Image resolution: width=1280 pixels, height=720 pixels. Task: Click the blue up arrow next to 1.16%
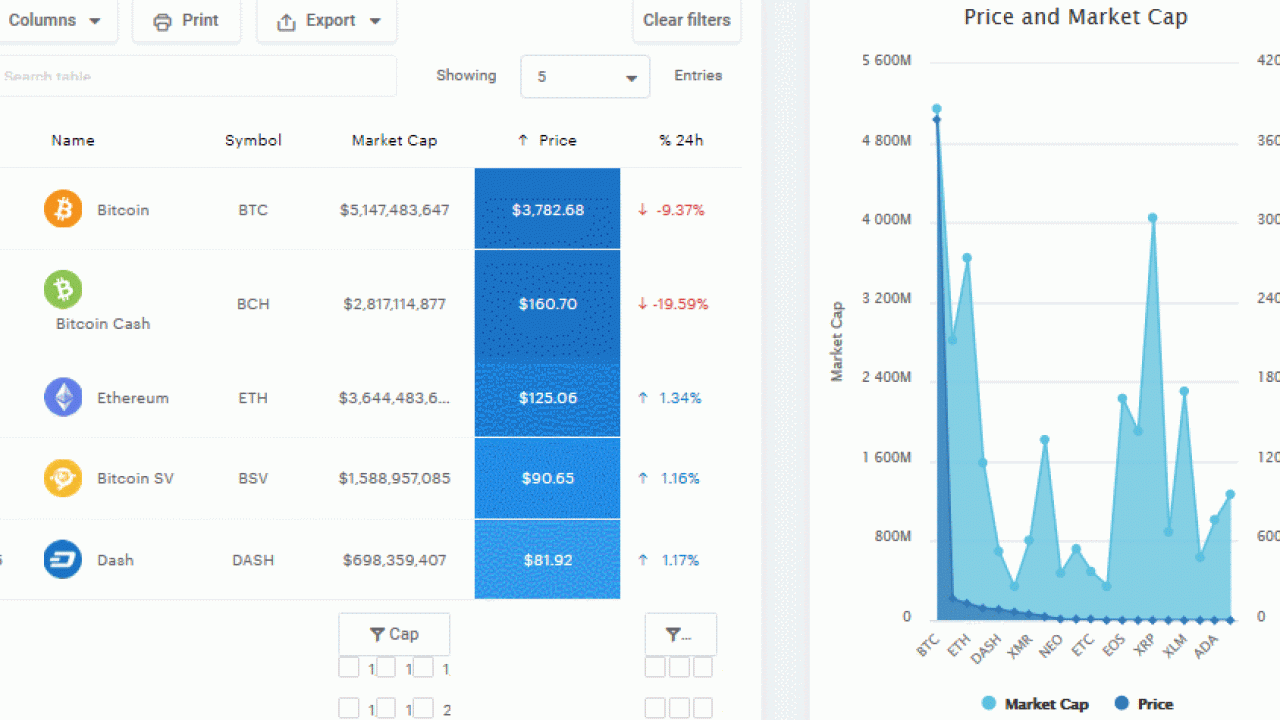tap(643, 478)
